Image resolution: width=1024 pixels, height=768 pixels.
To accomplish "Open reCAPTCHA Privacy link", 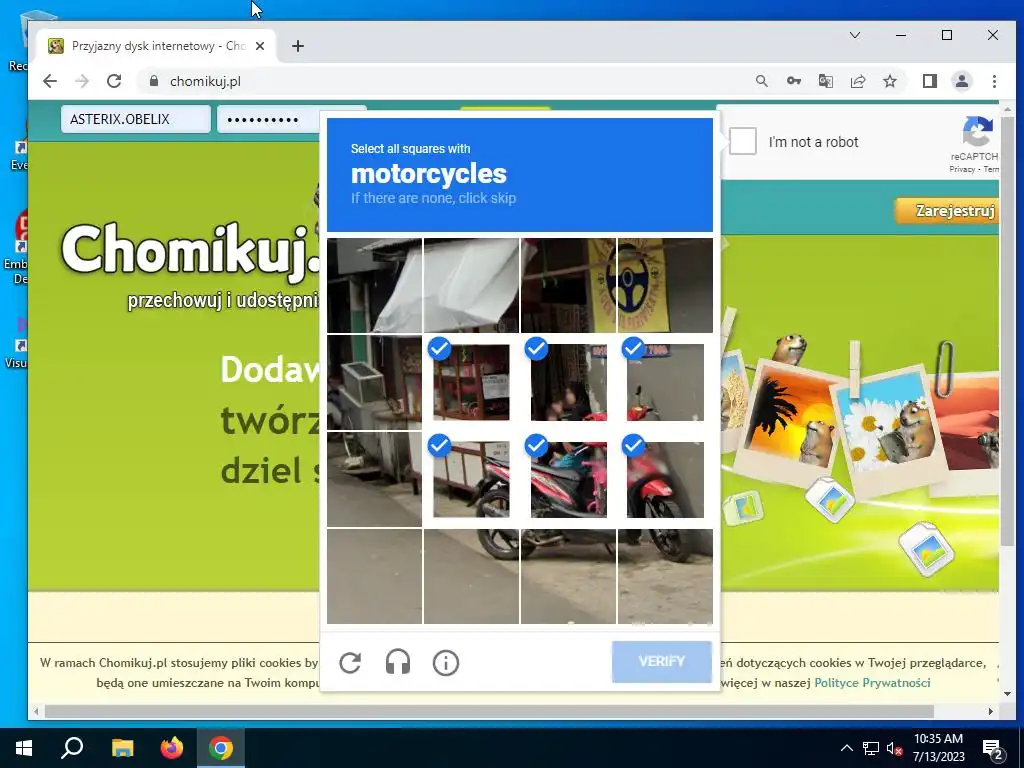I will pos(962,169).
